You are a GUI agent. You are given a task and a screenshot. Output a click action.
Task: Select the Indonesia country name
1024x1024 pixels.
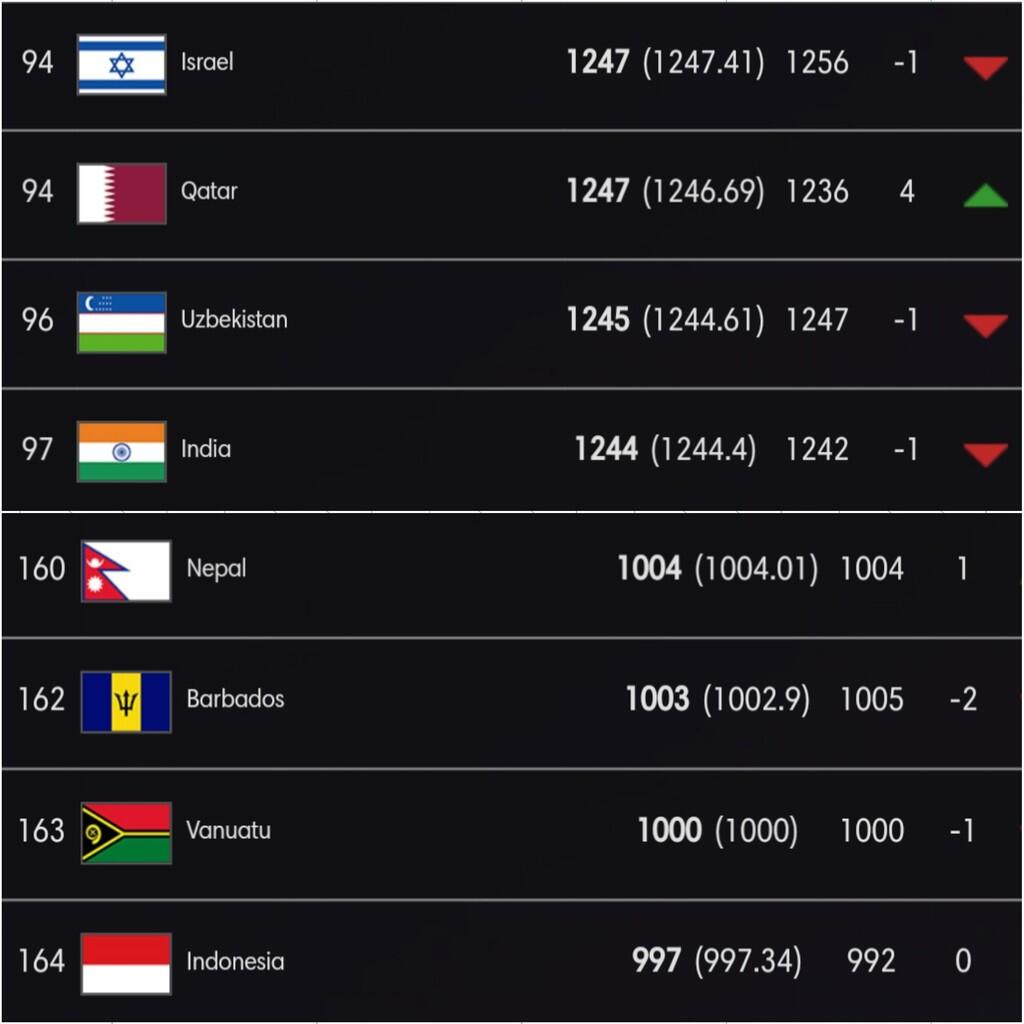pyautogui.click(x=235, y=962)
